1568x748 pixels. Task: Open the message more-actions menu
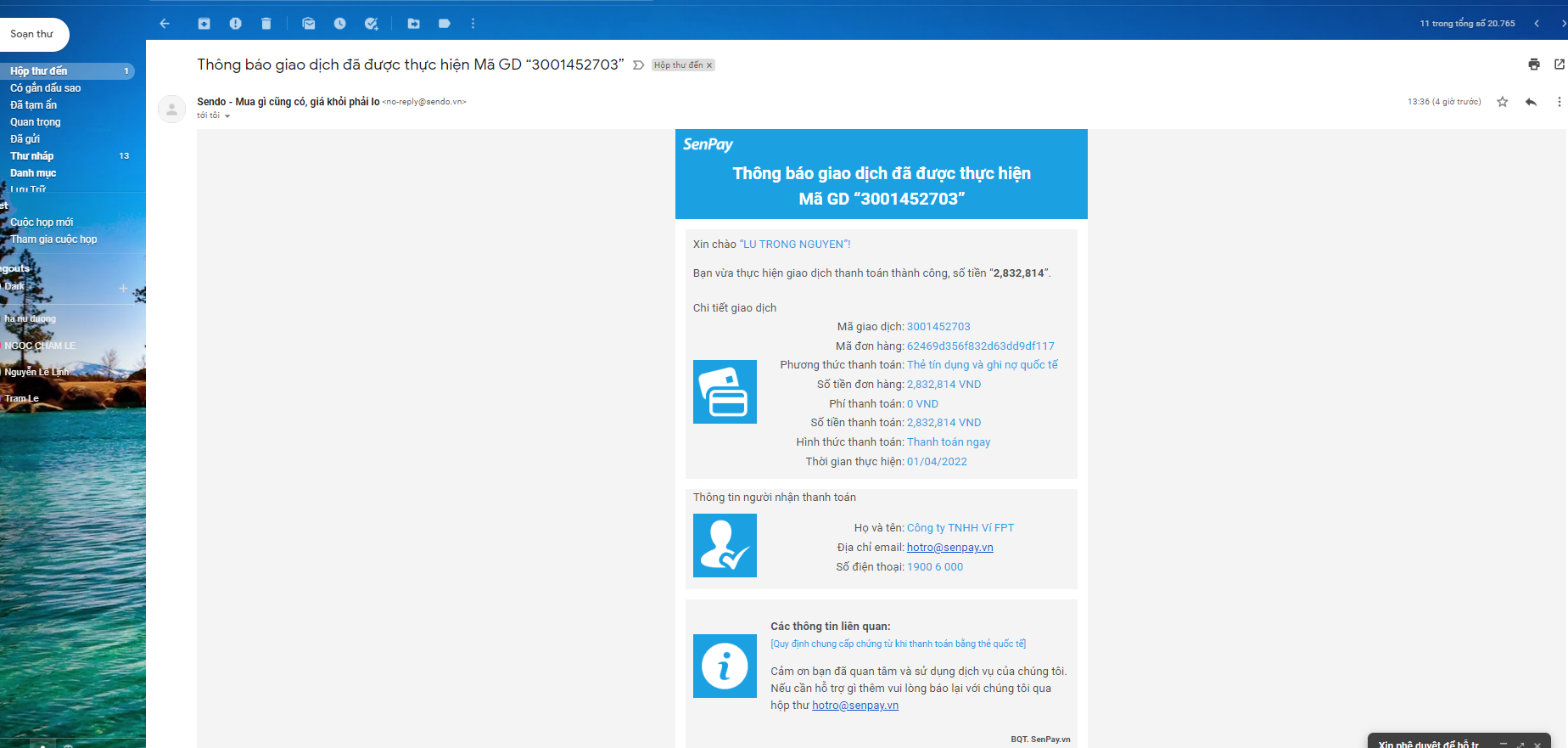[x=1560, y=102]
